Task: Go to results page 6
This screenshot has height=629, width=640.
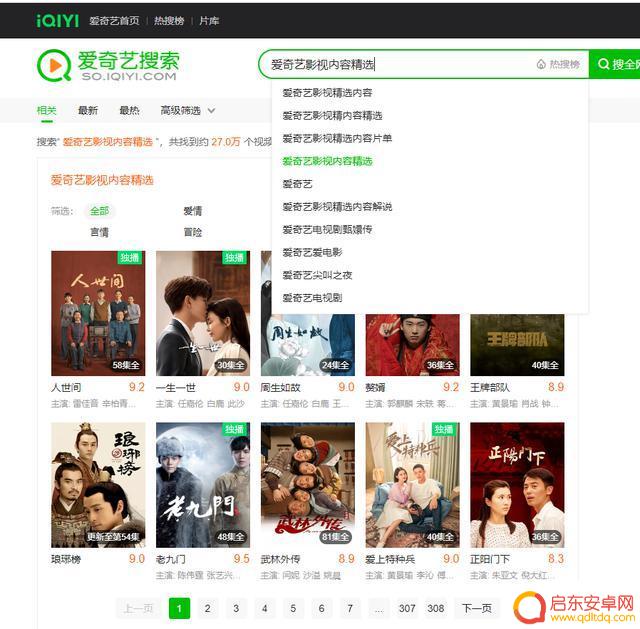Action: pos(322,609)
